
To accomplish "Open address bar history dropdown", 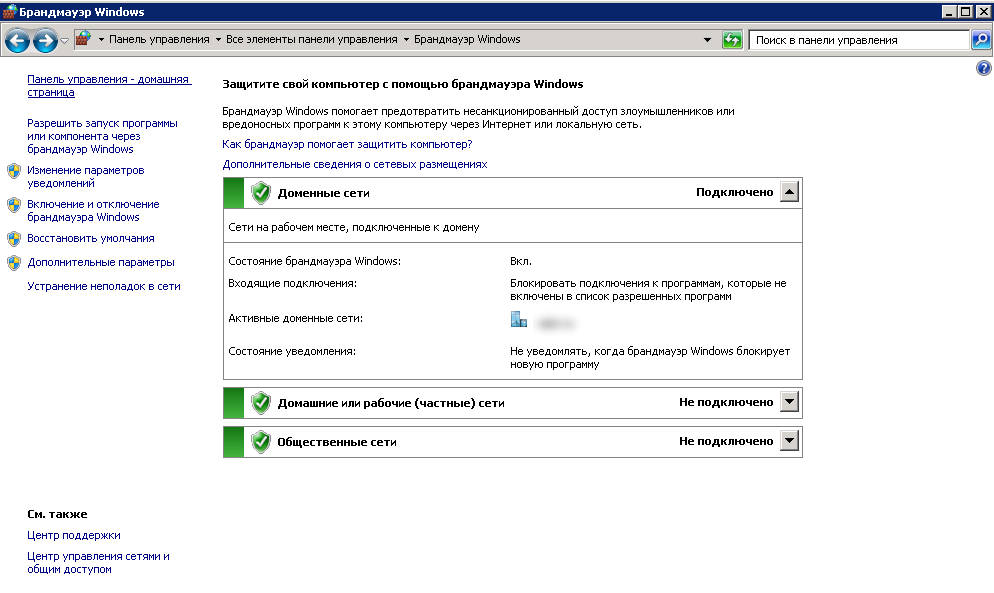I will 707,40.
